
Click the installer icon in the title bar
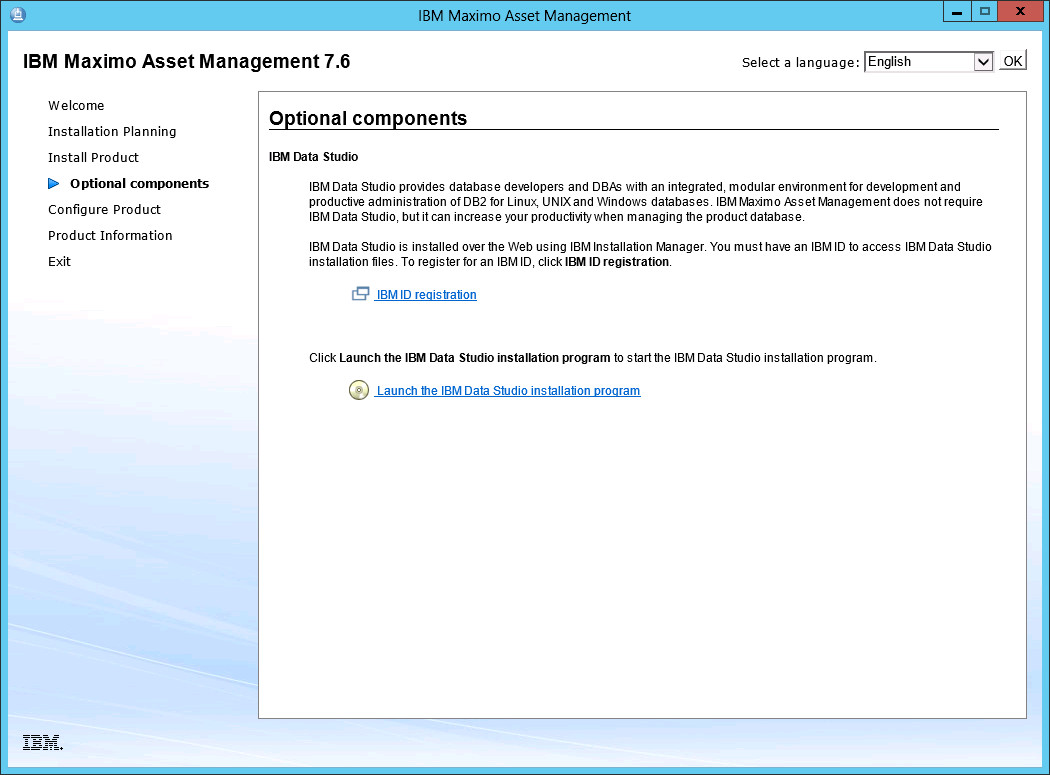pyautogui.click(x=17, y=15)
